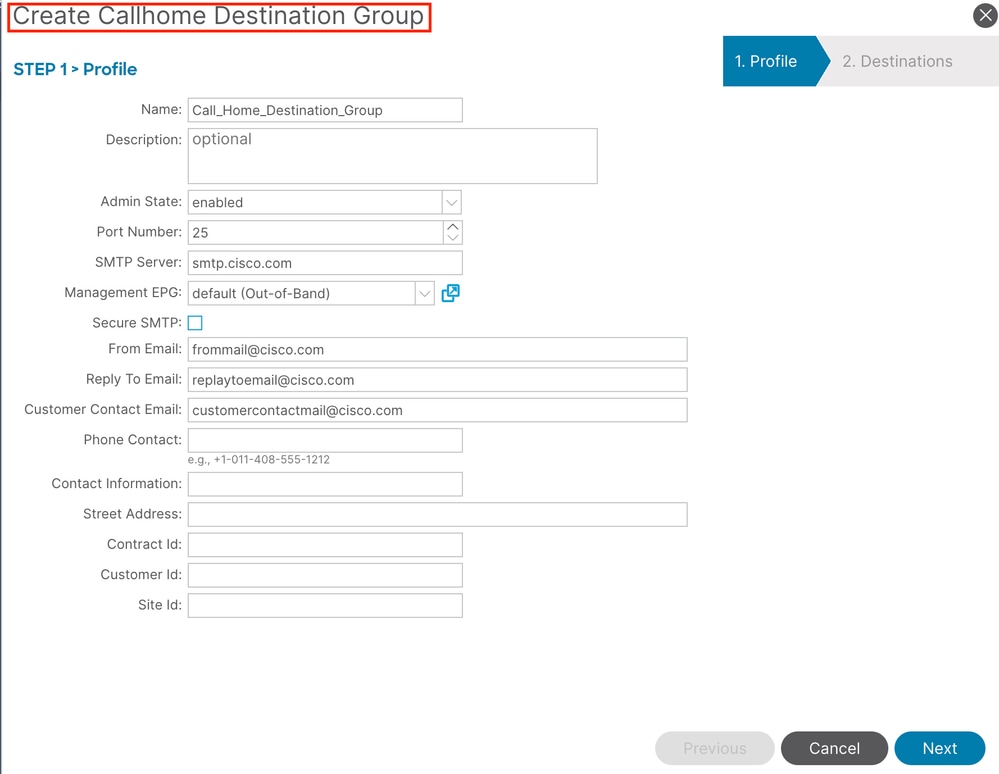Expand the Admin State dropdown
The image size is (999, 774).
pos(451,202)
